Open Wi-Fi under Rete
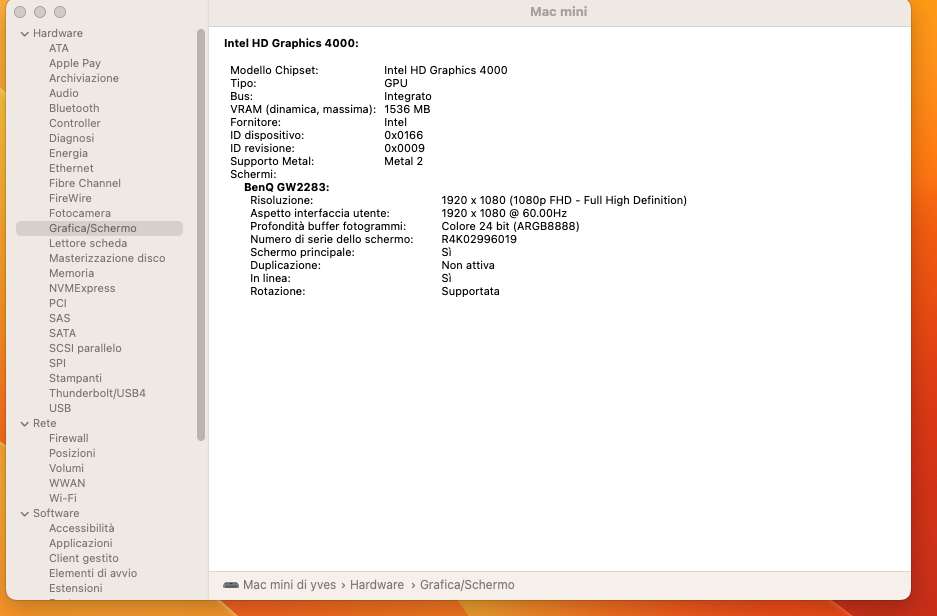 [62, 498]
